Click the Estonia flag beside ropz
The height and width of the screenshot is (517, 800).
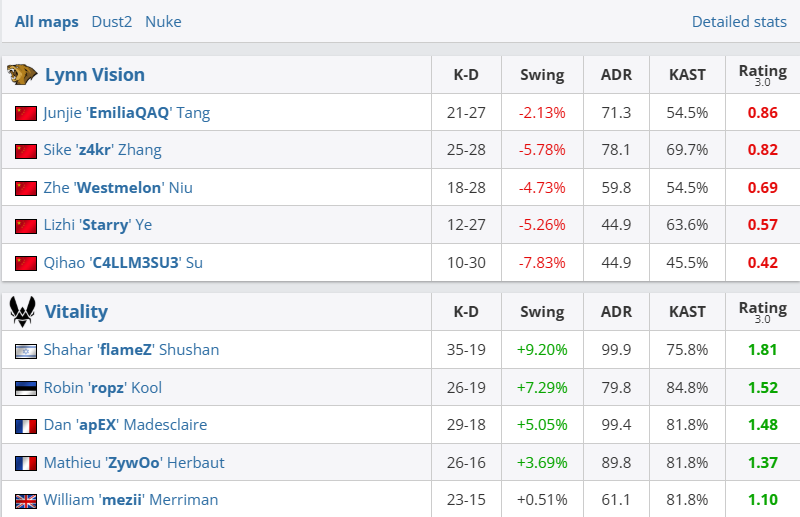[26, 388]
